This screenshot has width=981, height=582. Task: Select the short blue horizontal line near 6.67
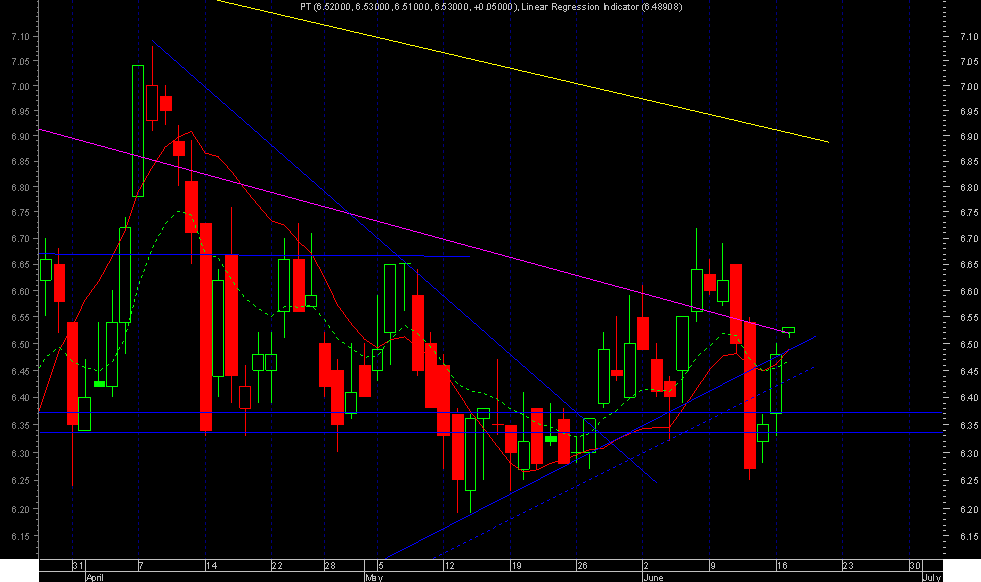coord(254,255)
